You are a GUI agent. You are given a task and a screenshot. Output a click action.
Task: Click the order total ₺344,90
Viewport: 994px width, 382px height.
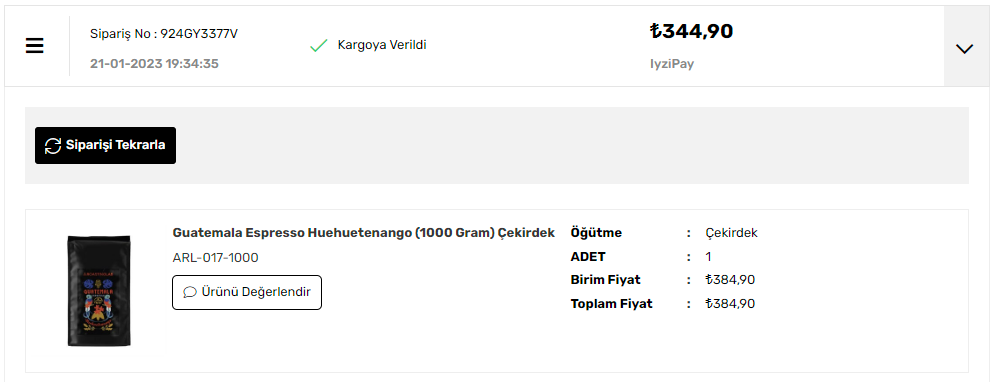[x=692, y=31]
